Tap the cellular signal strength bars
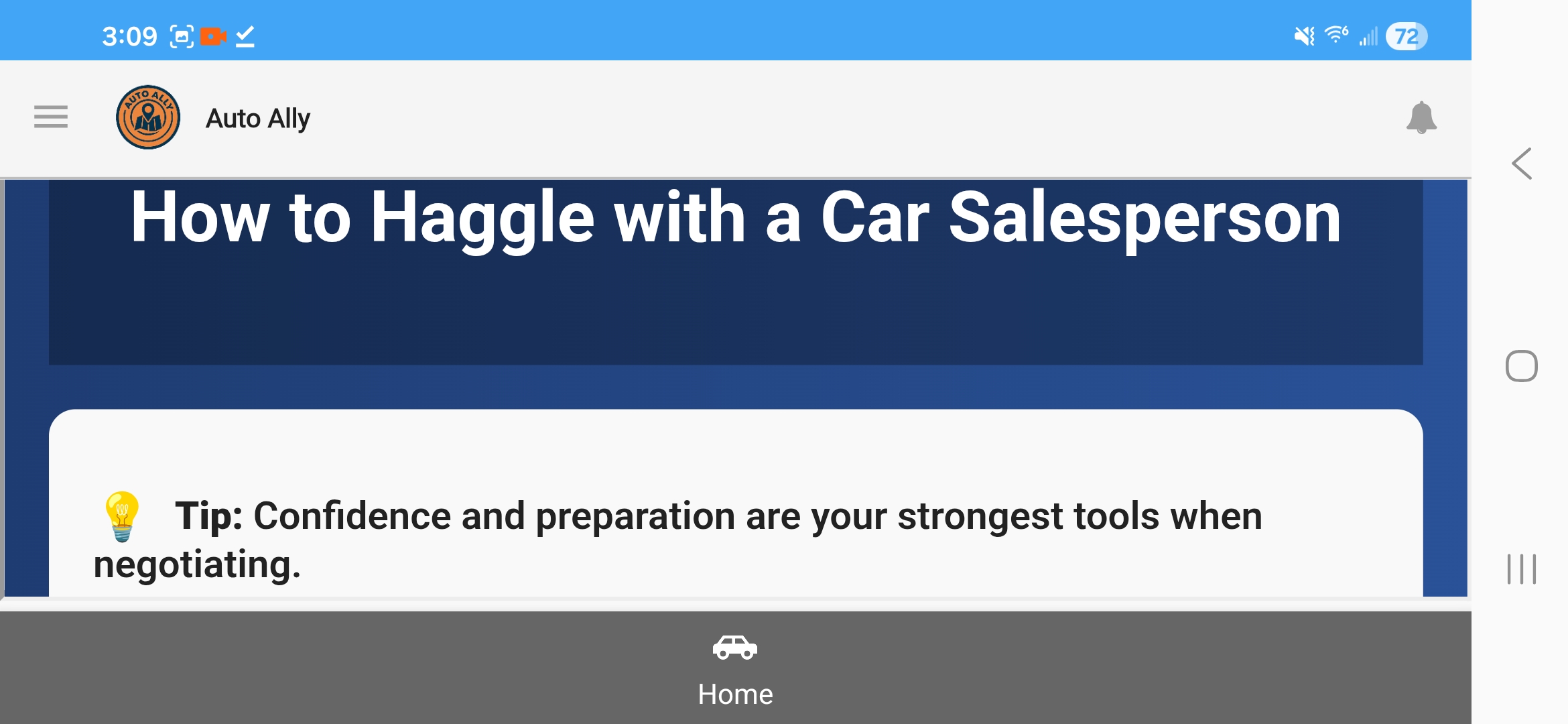The width and height of the screenshot is (1568, 724). pos(1368,36)
